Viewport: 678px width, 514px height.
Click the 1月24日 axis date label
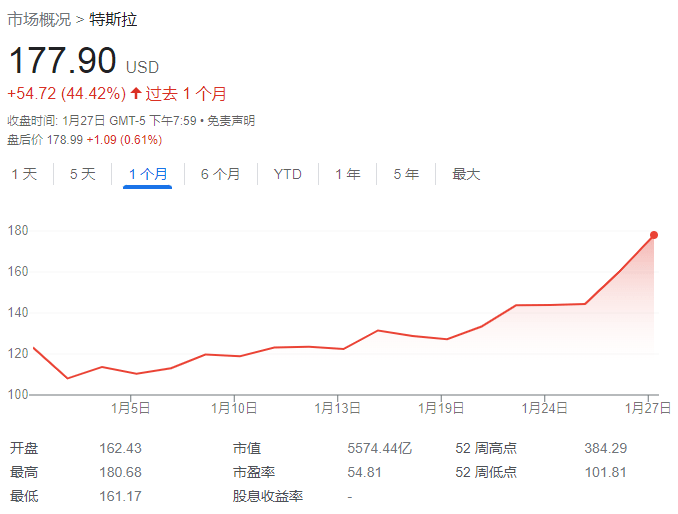(x=544, y=408)
